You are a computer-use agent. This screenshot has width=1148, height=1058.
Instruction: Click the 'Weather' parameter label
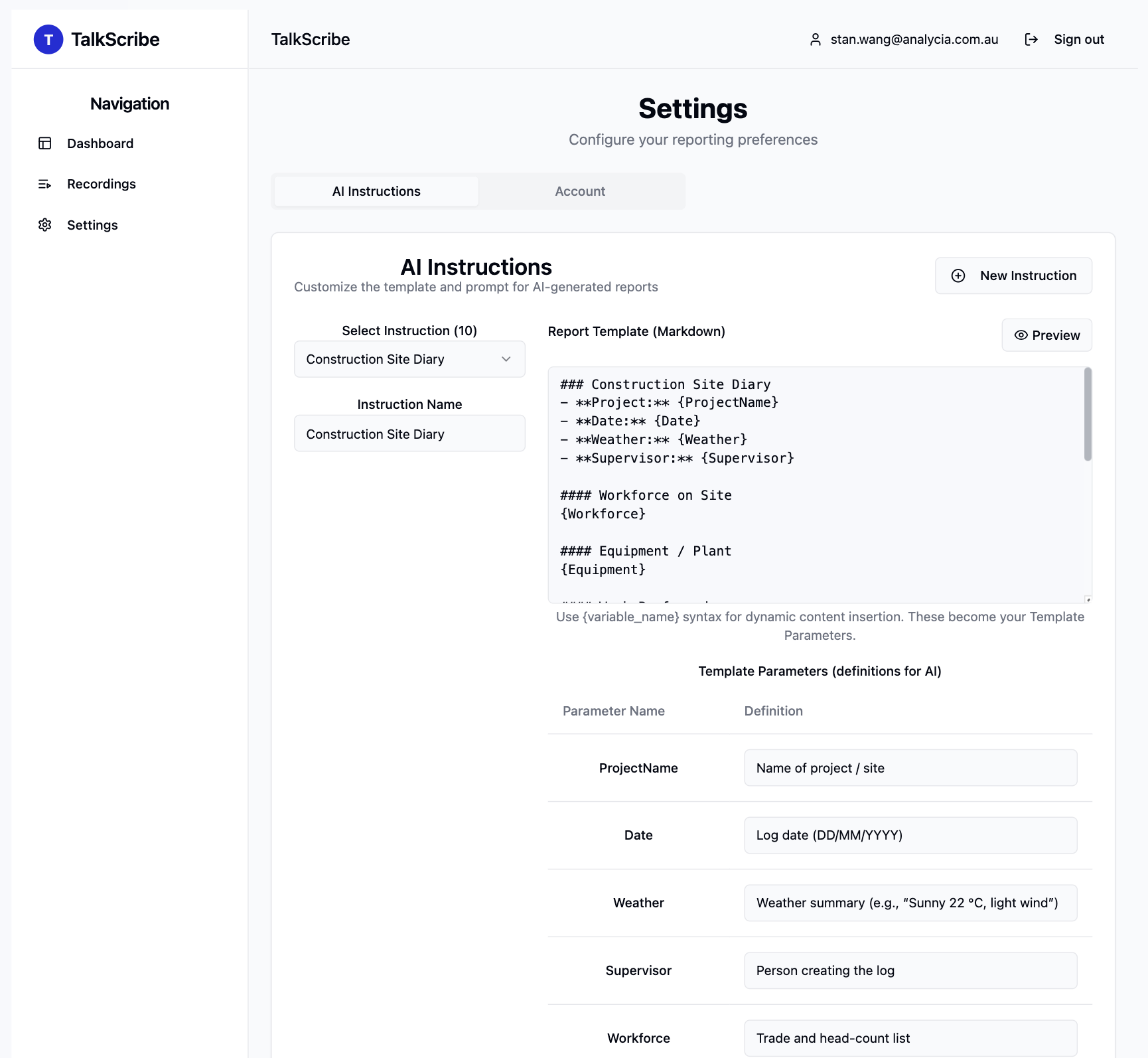click(638, 903)
